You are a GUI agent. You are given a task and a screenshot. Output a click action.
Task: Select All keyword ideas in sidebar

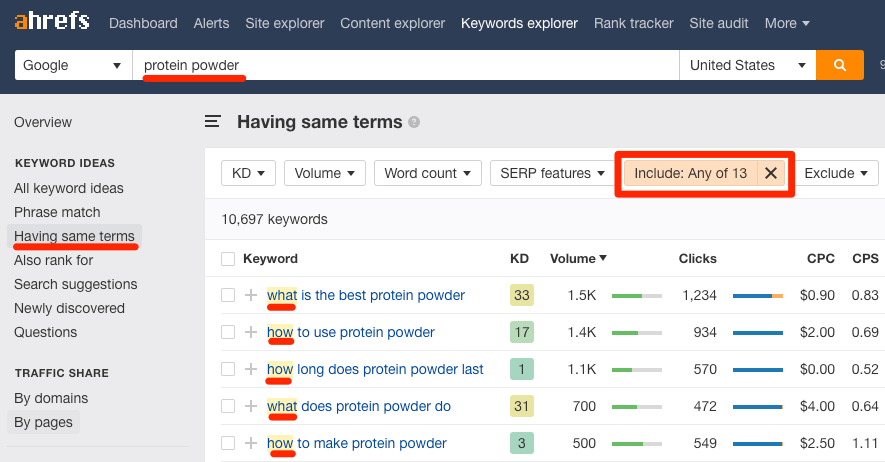pos(69,188)
